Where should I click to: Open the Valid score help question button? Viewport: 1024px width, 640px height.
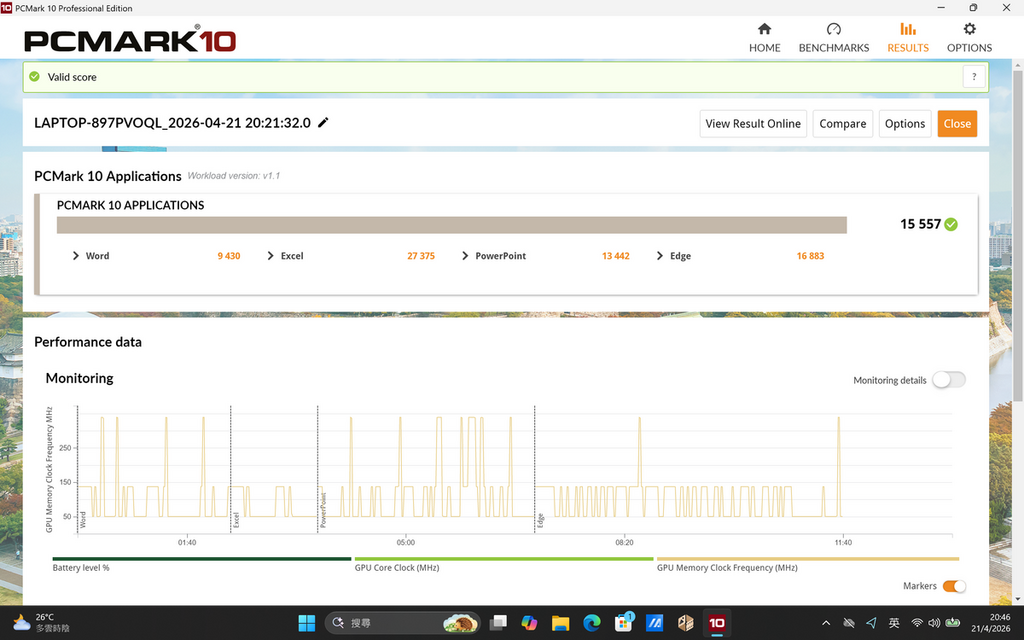973,76
